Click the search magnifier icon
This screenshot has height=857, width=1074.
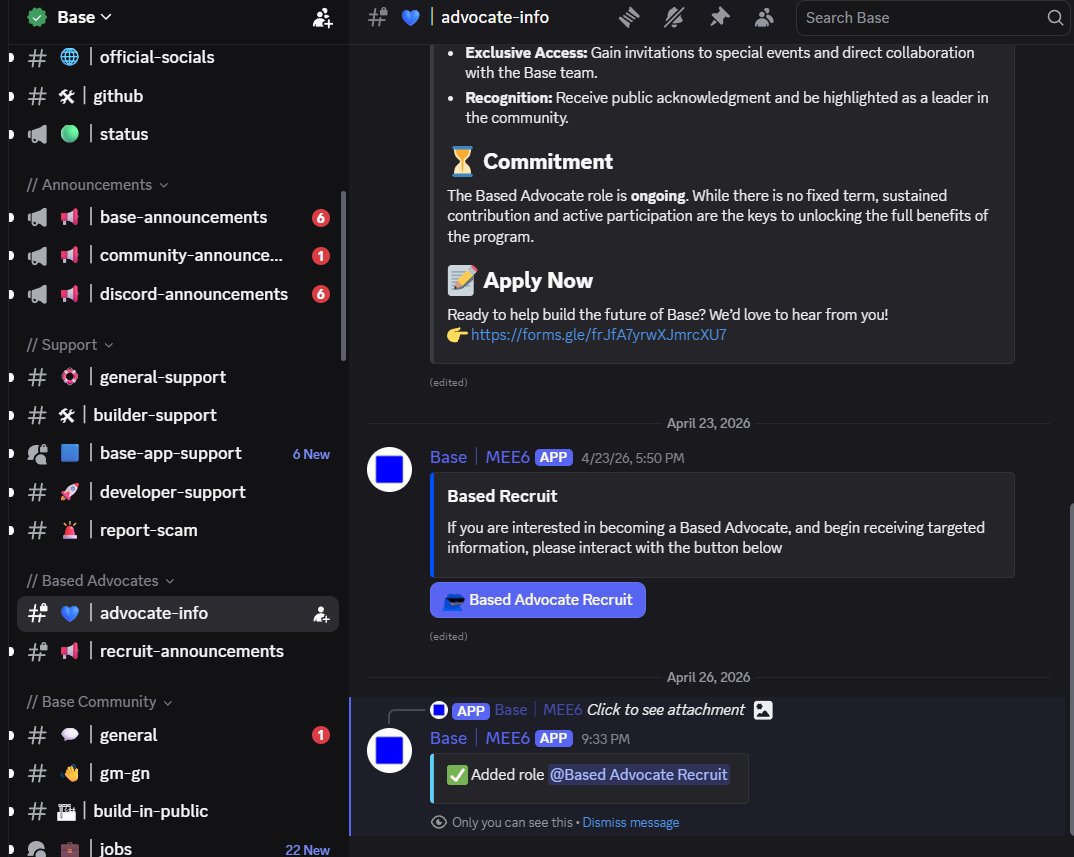(1055, 17)
